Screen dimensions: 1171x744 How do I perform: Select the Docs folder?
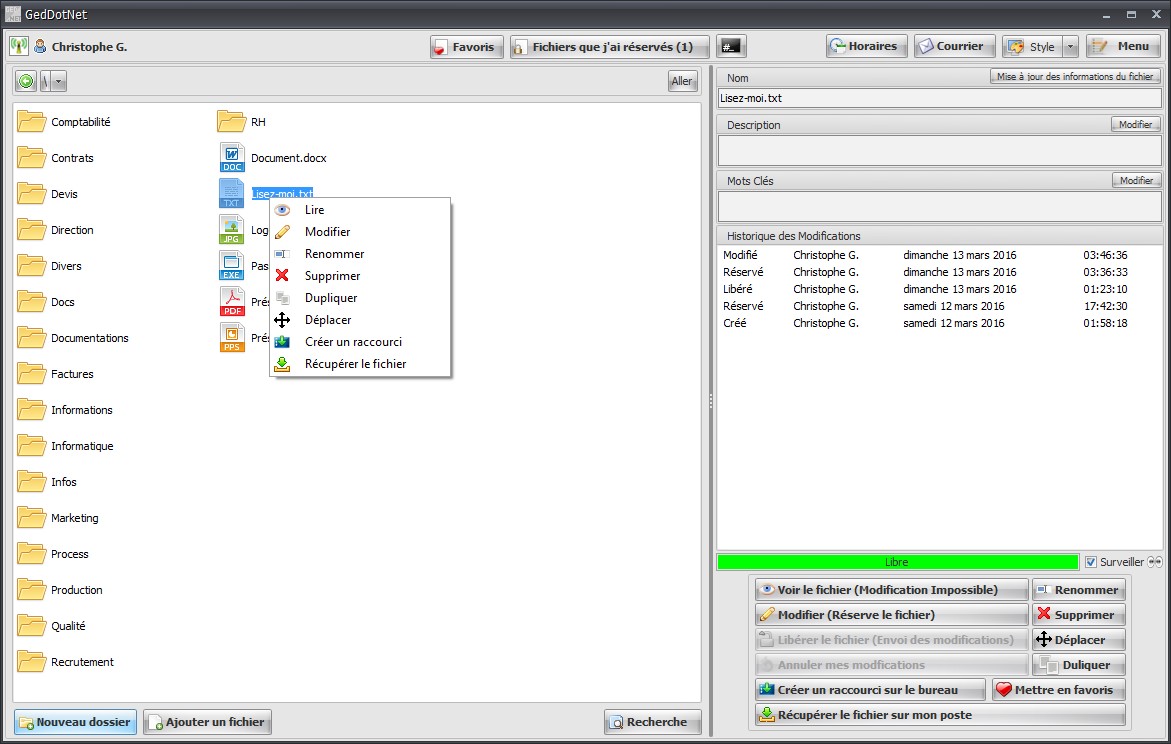[x=46, y=302]
